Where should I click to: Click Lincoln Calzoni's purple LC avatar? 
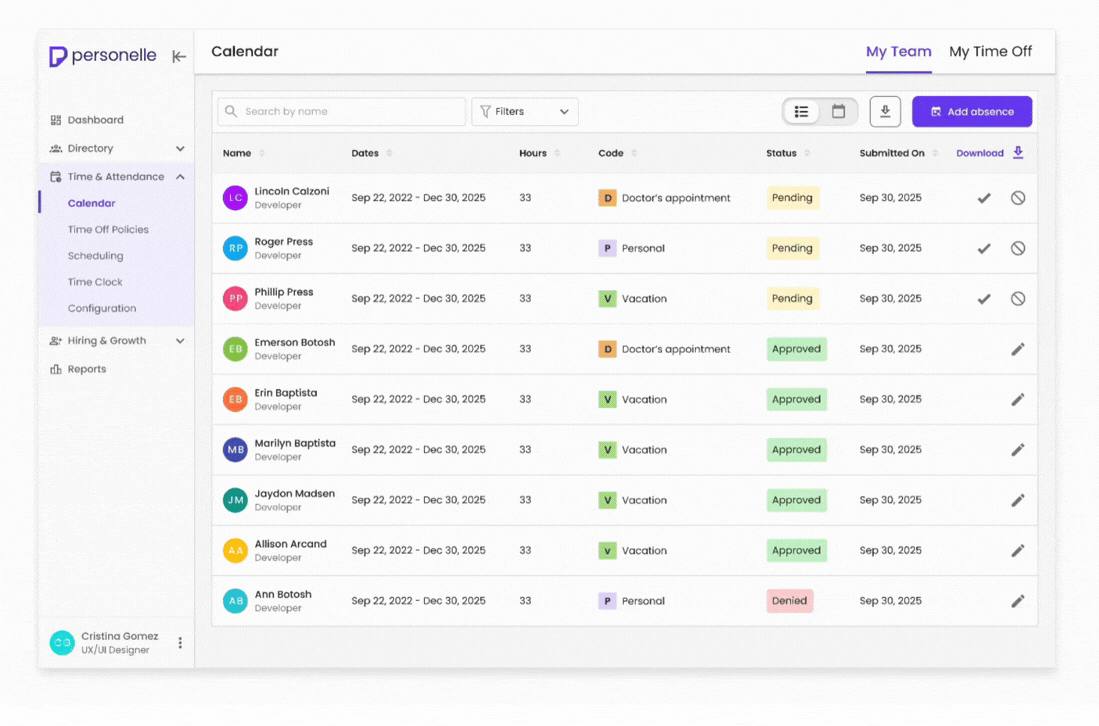pyautogui.click(x=235, y=198)
